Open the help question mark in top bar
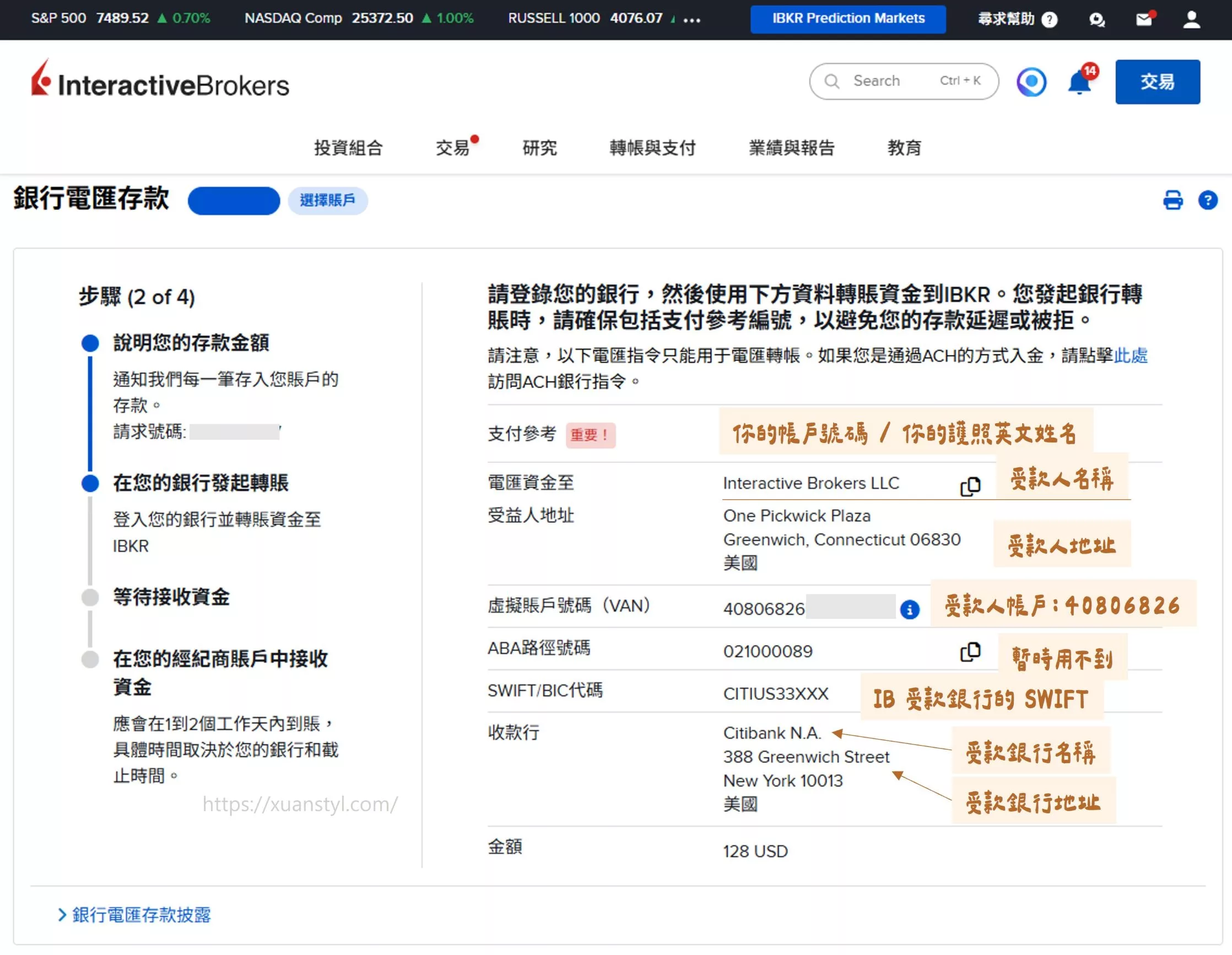Image resolution: width=1232 pixels, height=955 pixels. (1049, 20)
